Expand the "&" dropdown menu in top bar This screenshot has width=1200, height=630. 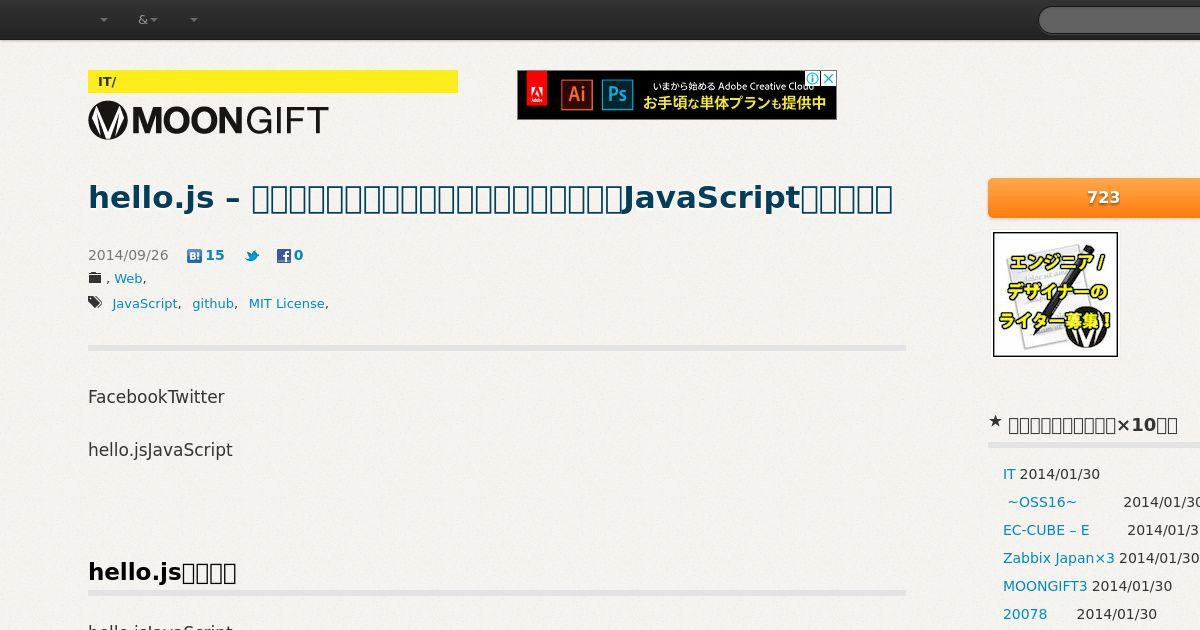tap(148, 20)
